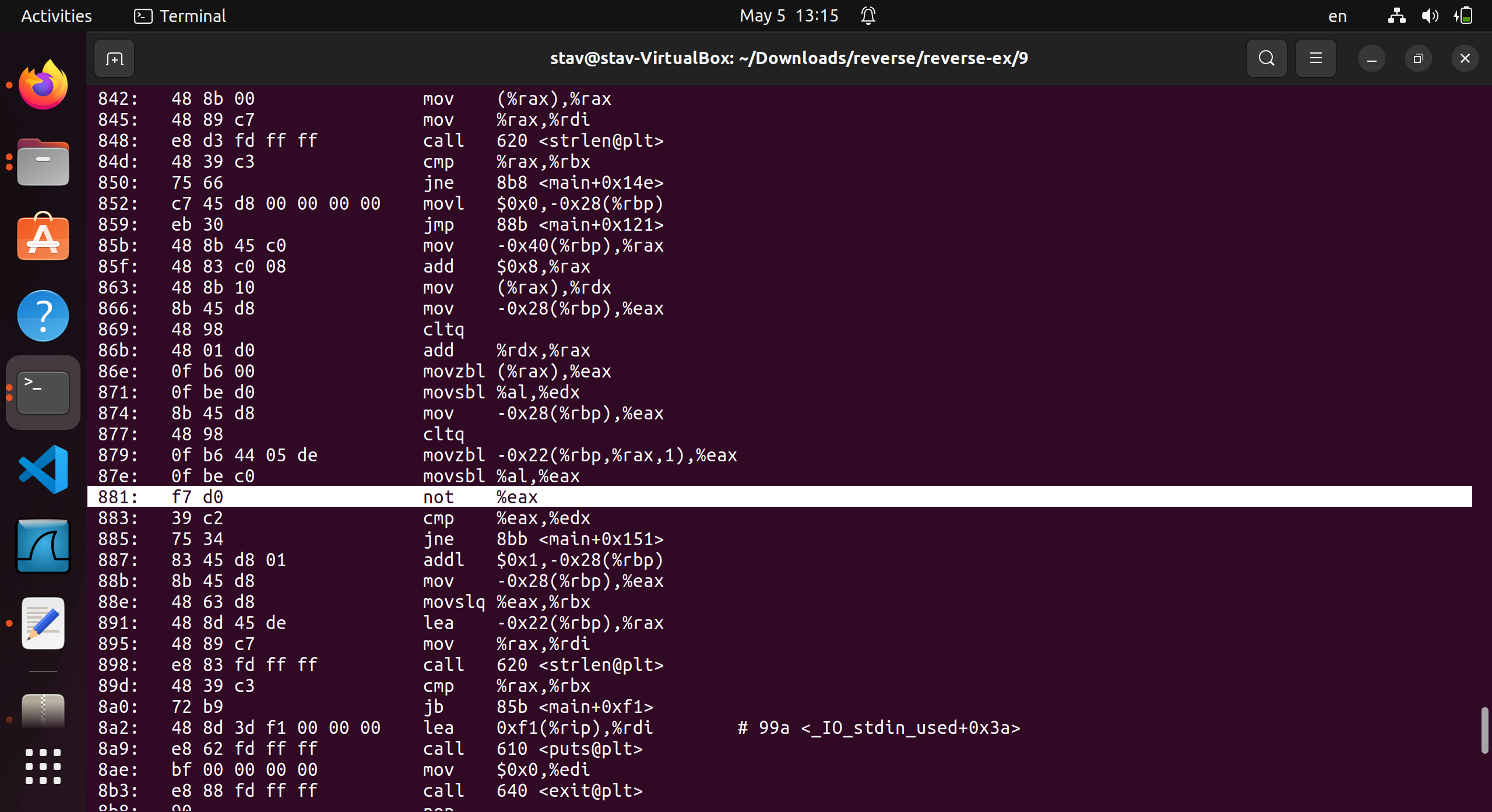Click the Terminal menu in the top bar
This screenshot has height=812, width=1492.
[x=180, y=16]
